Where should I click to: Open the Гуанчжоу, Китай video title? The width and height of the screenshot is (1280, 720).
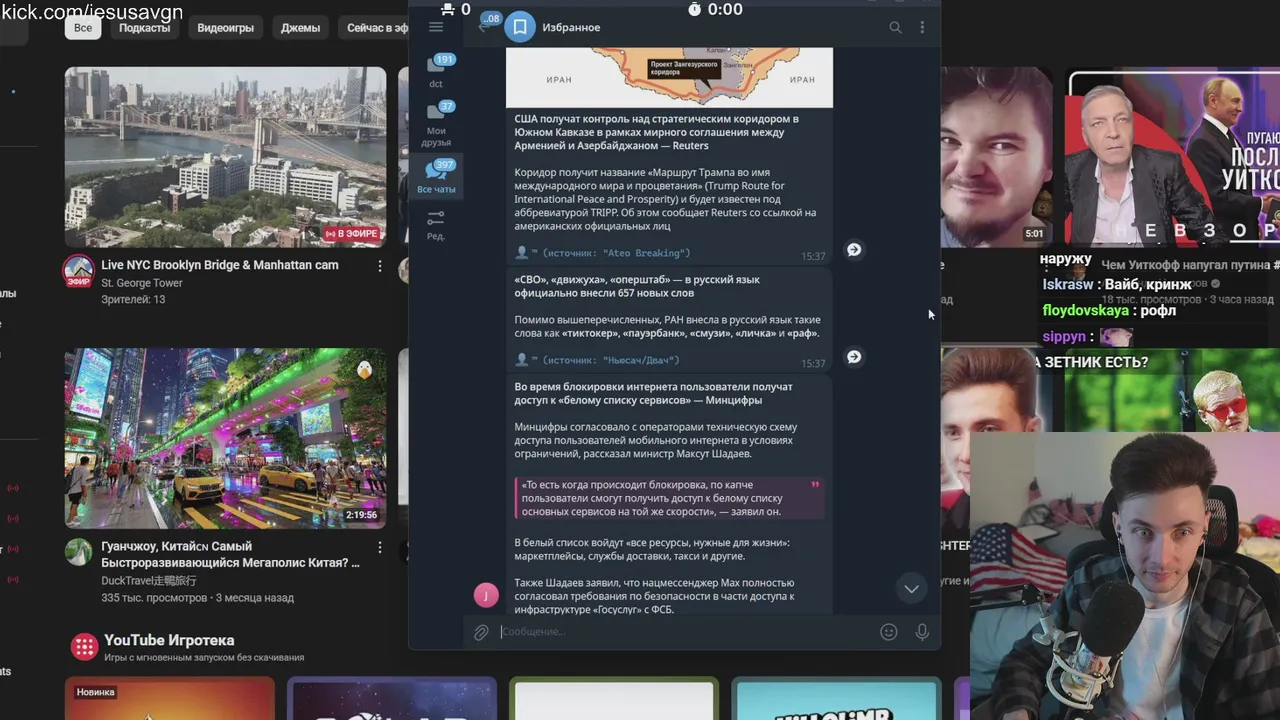tap(230, 554)
